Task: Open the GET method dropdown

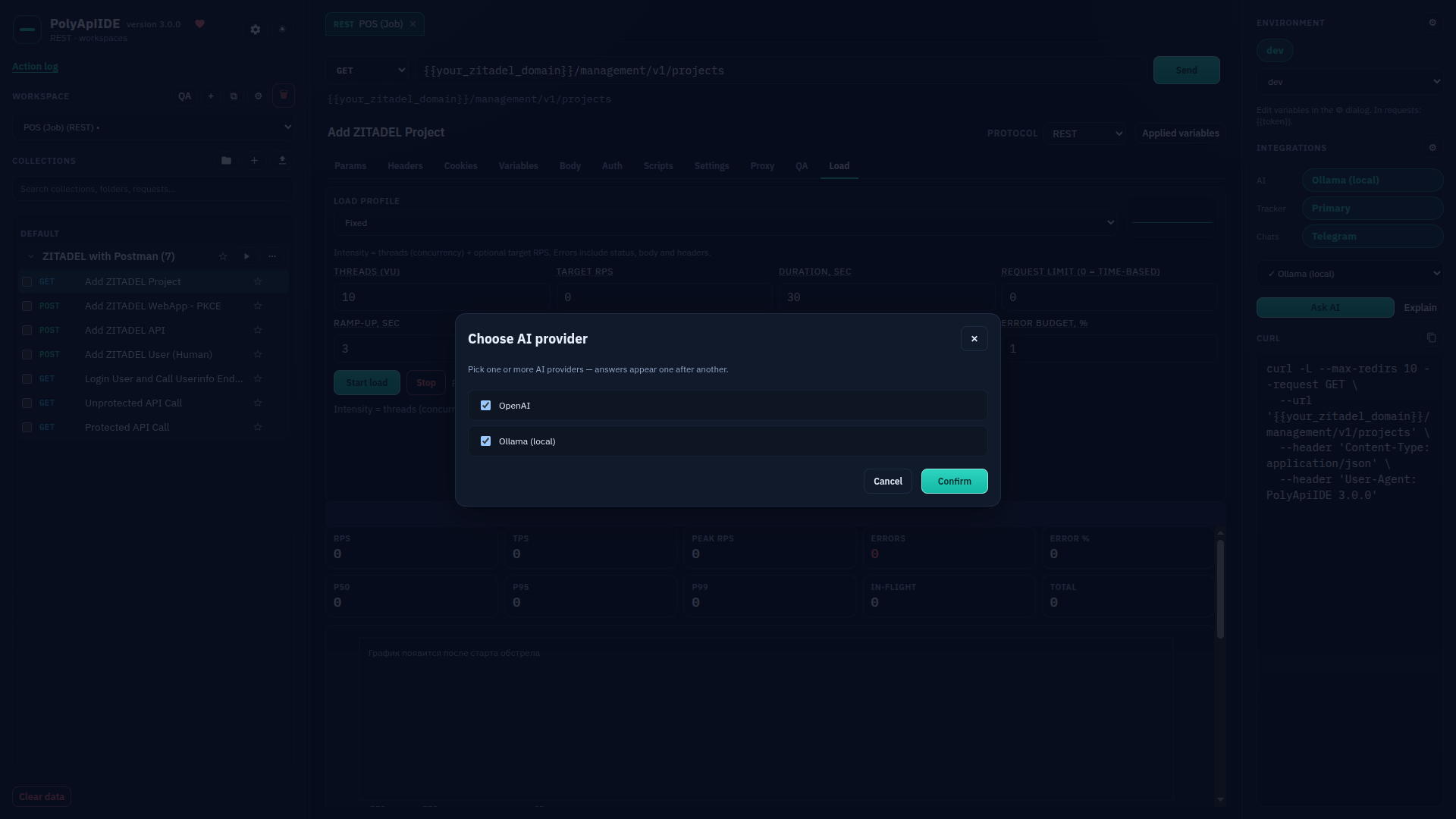Action: tap(368, 71)
